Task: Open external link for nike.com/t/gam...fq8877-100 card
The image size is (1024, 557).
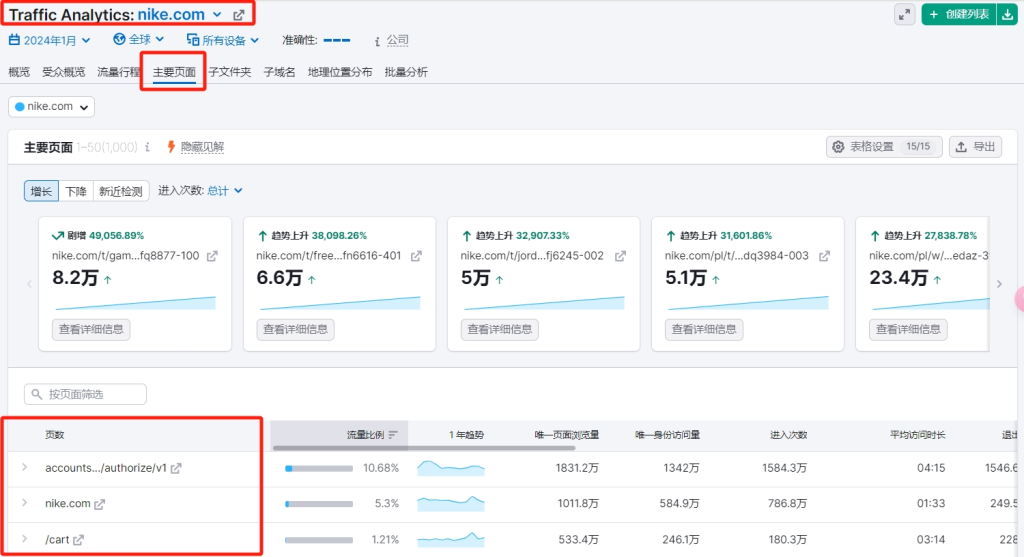Action: (212, 256)
